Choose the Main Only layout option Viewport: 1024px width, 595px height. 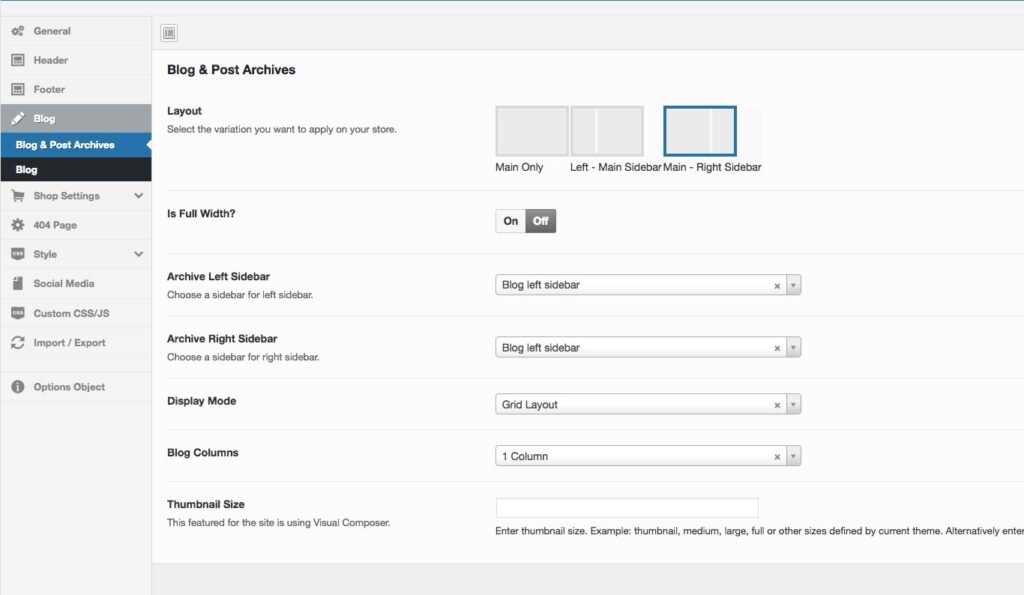click(531, 132)
